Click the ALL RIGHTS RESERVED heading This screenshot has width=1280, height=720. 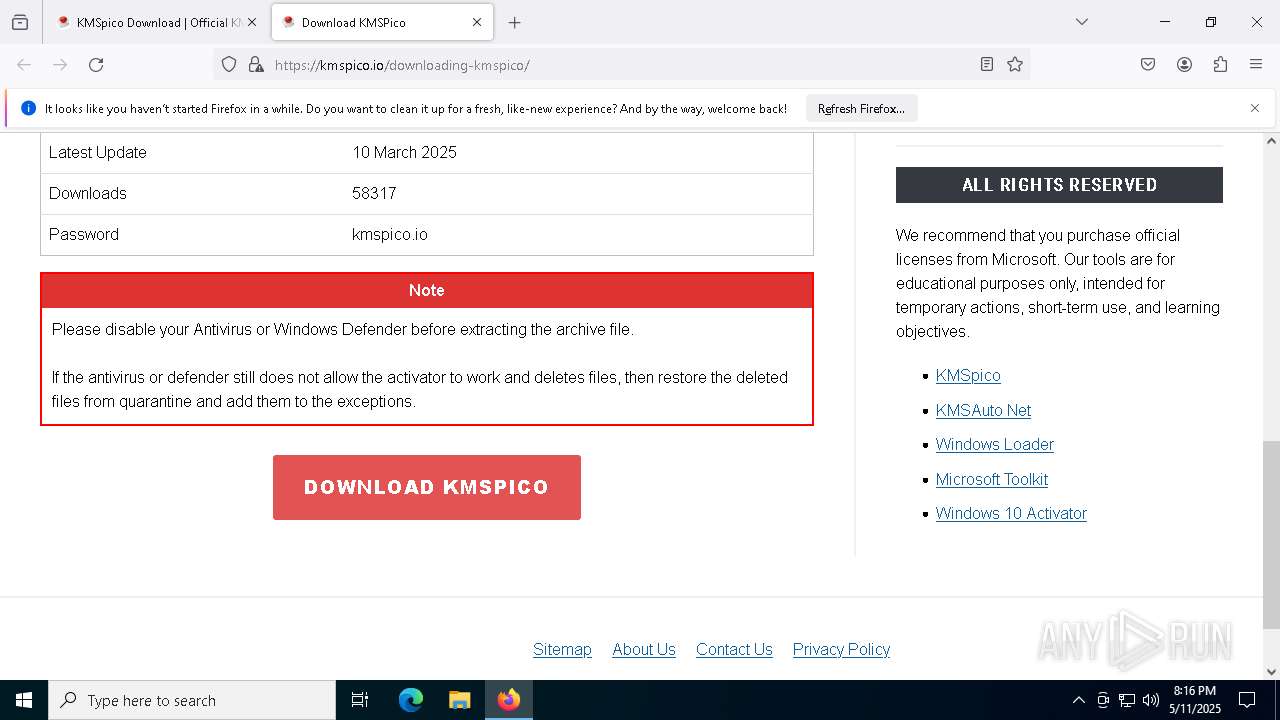[1059, 185]
